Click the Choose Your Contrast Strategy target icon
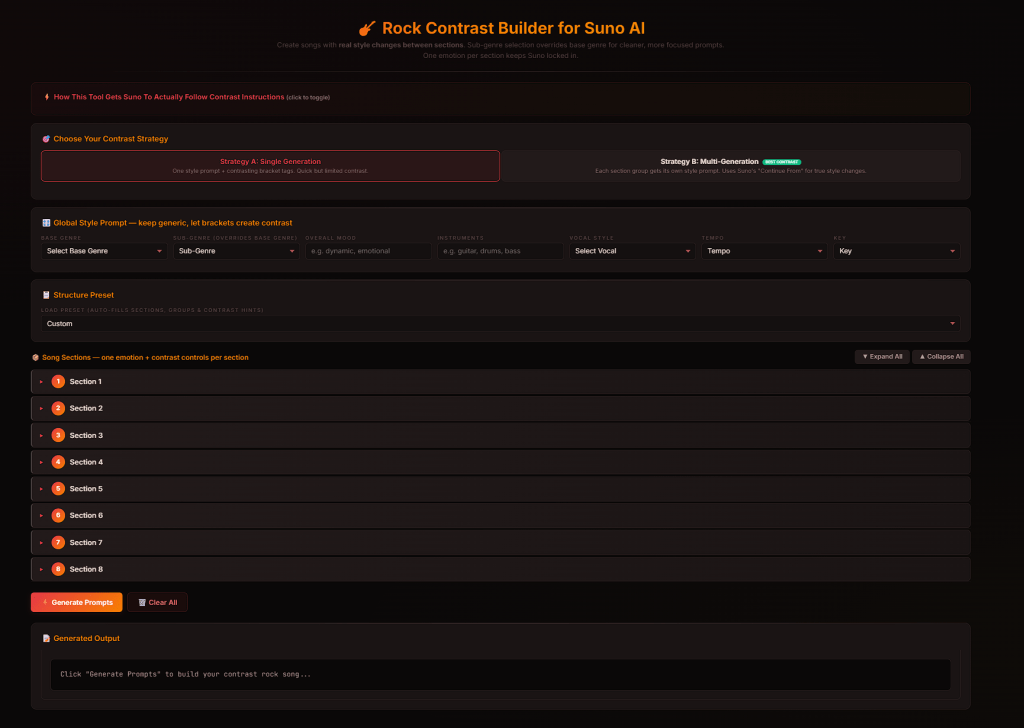 click(46, 139)
